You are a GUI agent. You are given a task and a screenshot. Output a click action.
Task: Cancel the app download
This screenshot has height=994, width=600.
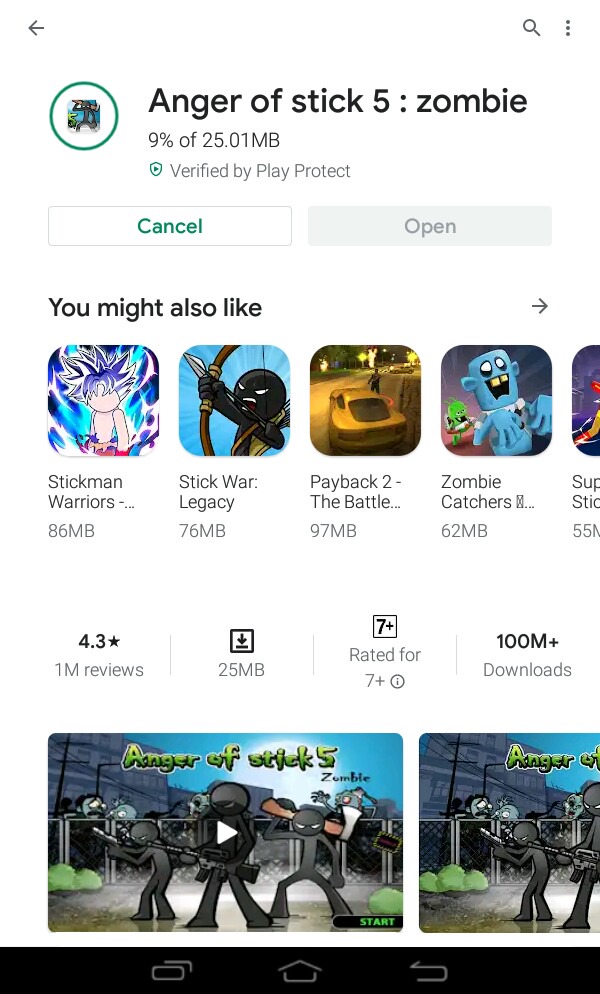(x=170, y=226)
